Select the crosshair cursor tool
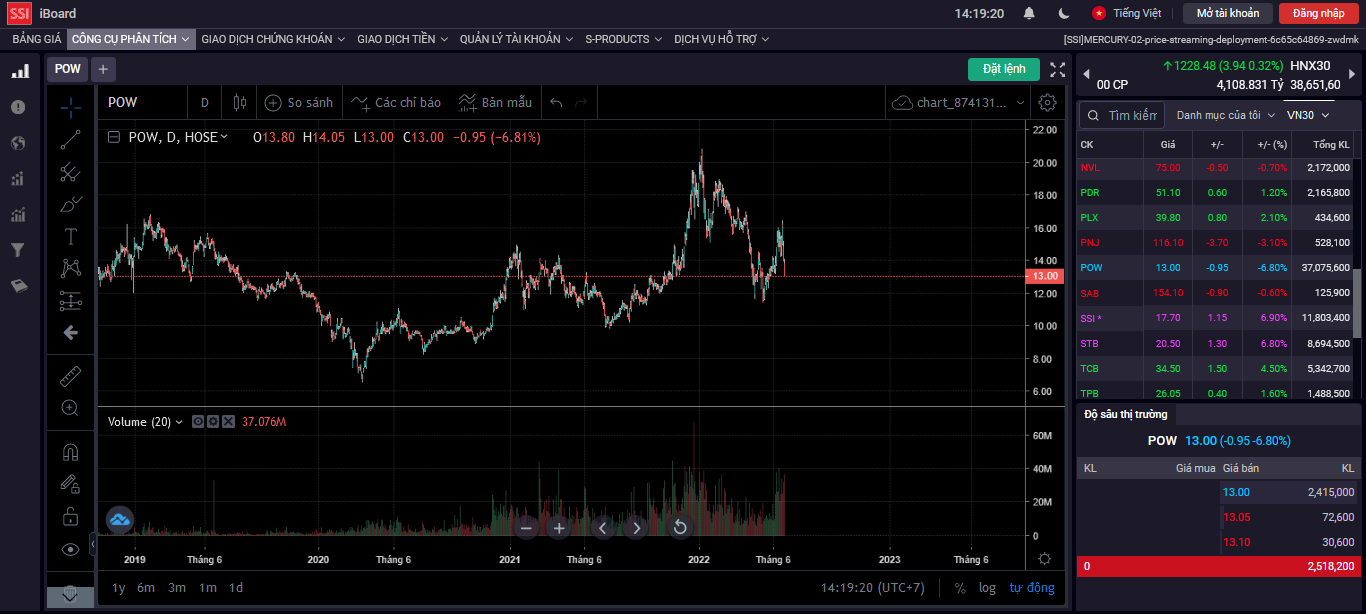This screenshot has height=614, width=1366. click(x=70, y=107)
